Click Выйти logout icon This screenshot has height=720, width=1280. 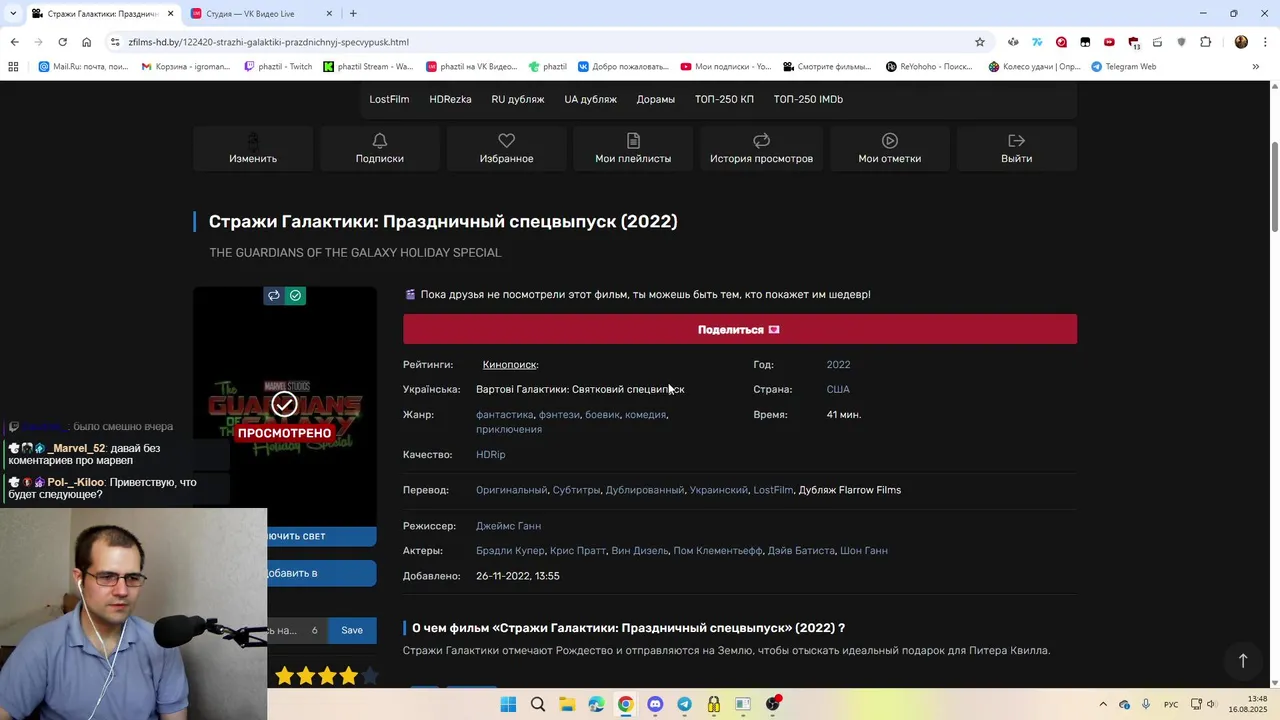pos(1016,141)
